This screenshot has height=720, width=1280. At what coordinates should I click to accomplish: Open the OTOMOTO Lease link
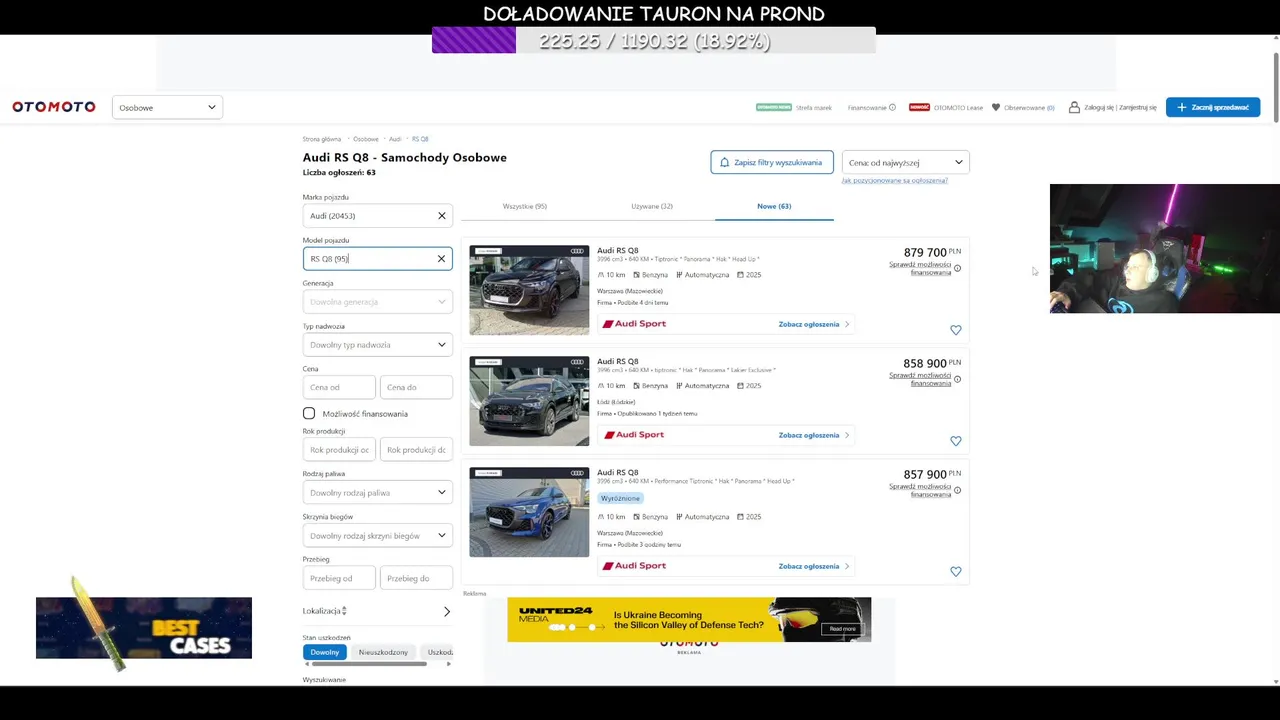[x=958, y=107]
